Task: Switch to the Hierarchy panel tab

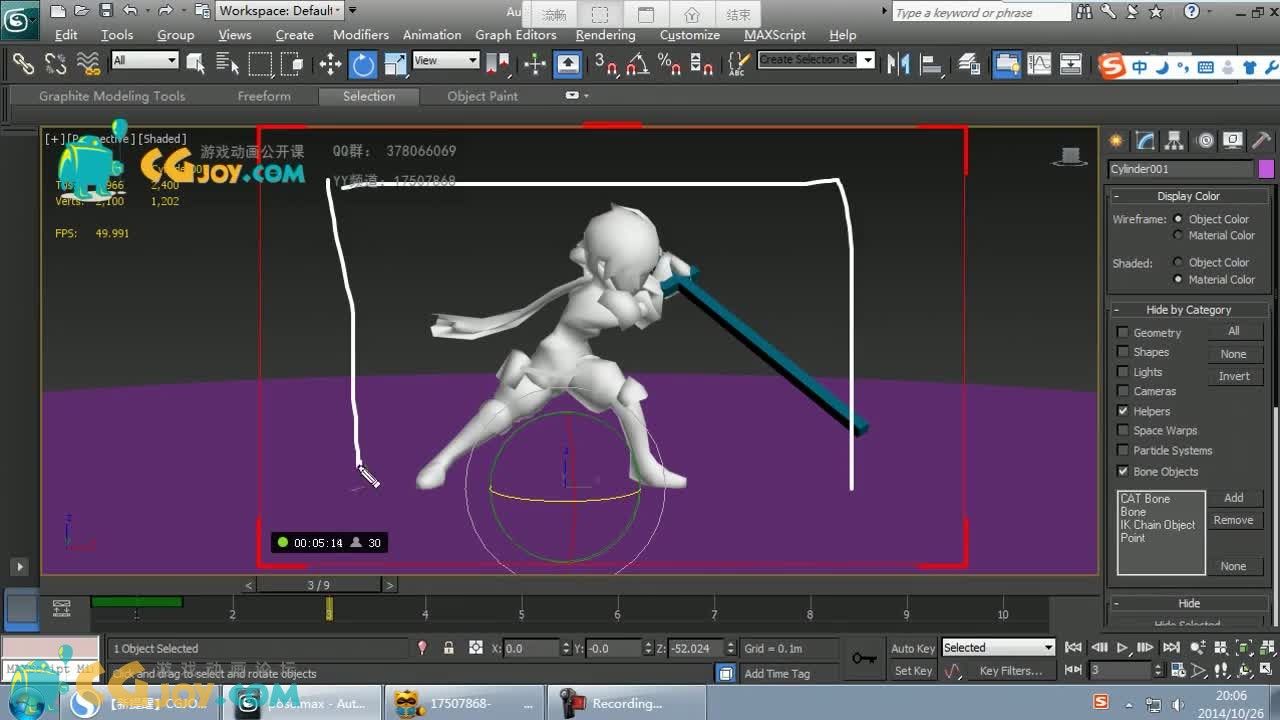Action: (x=1175, y=141)
